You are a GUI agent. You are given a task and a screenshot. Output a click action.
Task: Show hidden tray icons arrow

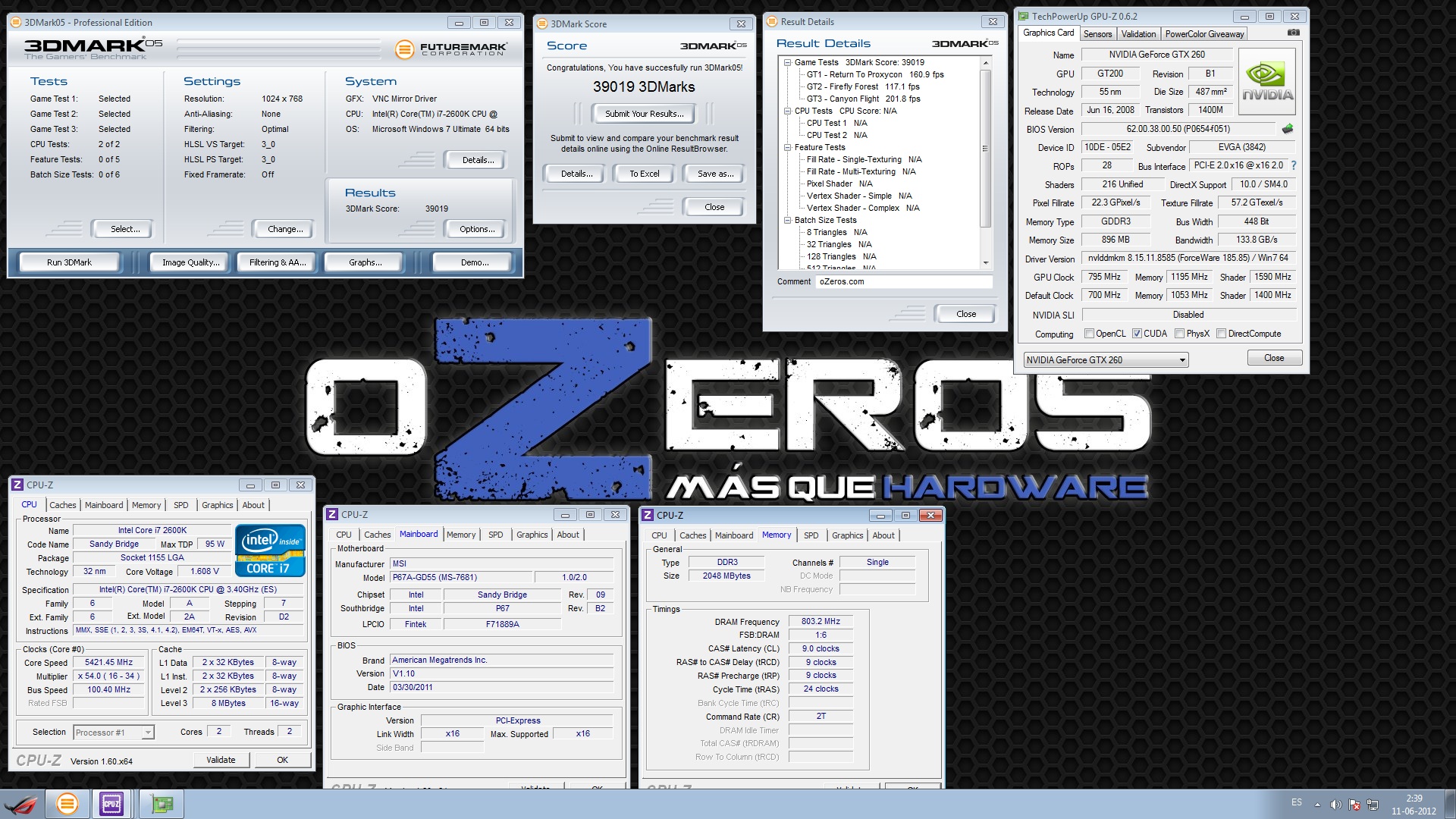1318,804
